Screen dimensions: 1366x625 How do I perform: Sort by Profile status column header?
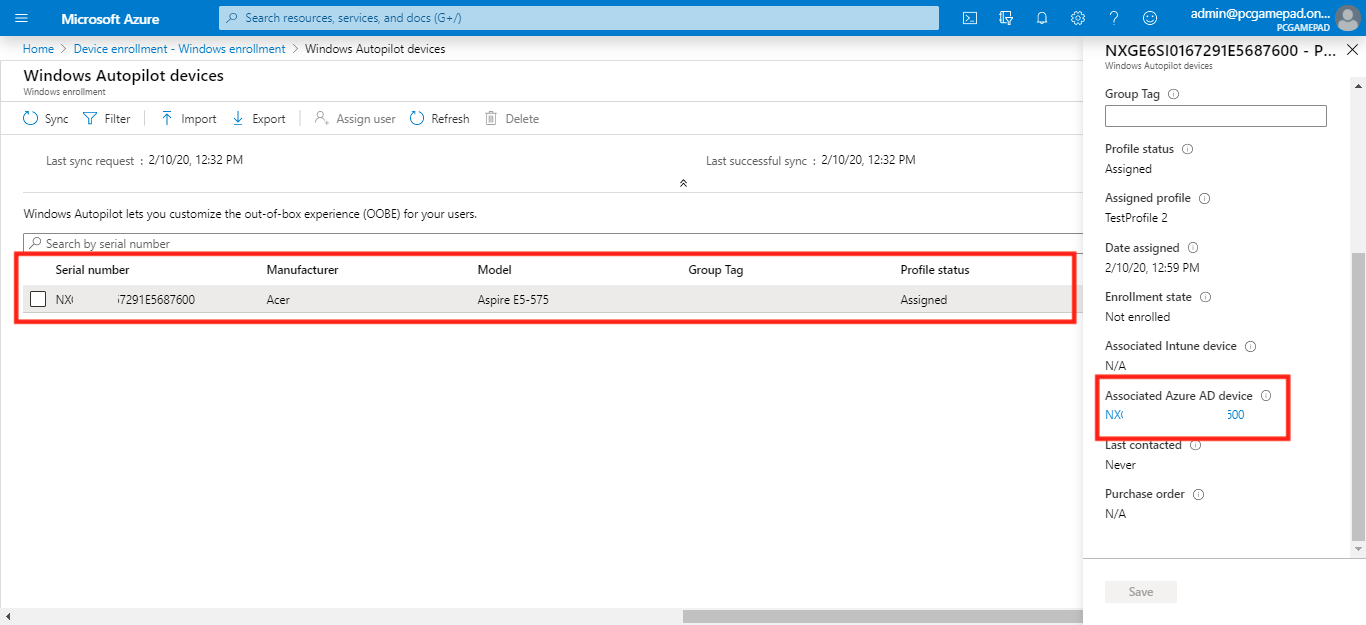[x=935, y=270]
